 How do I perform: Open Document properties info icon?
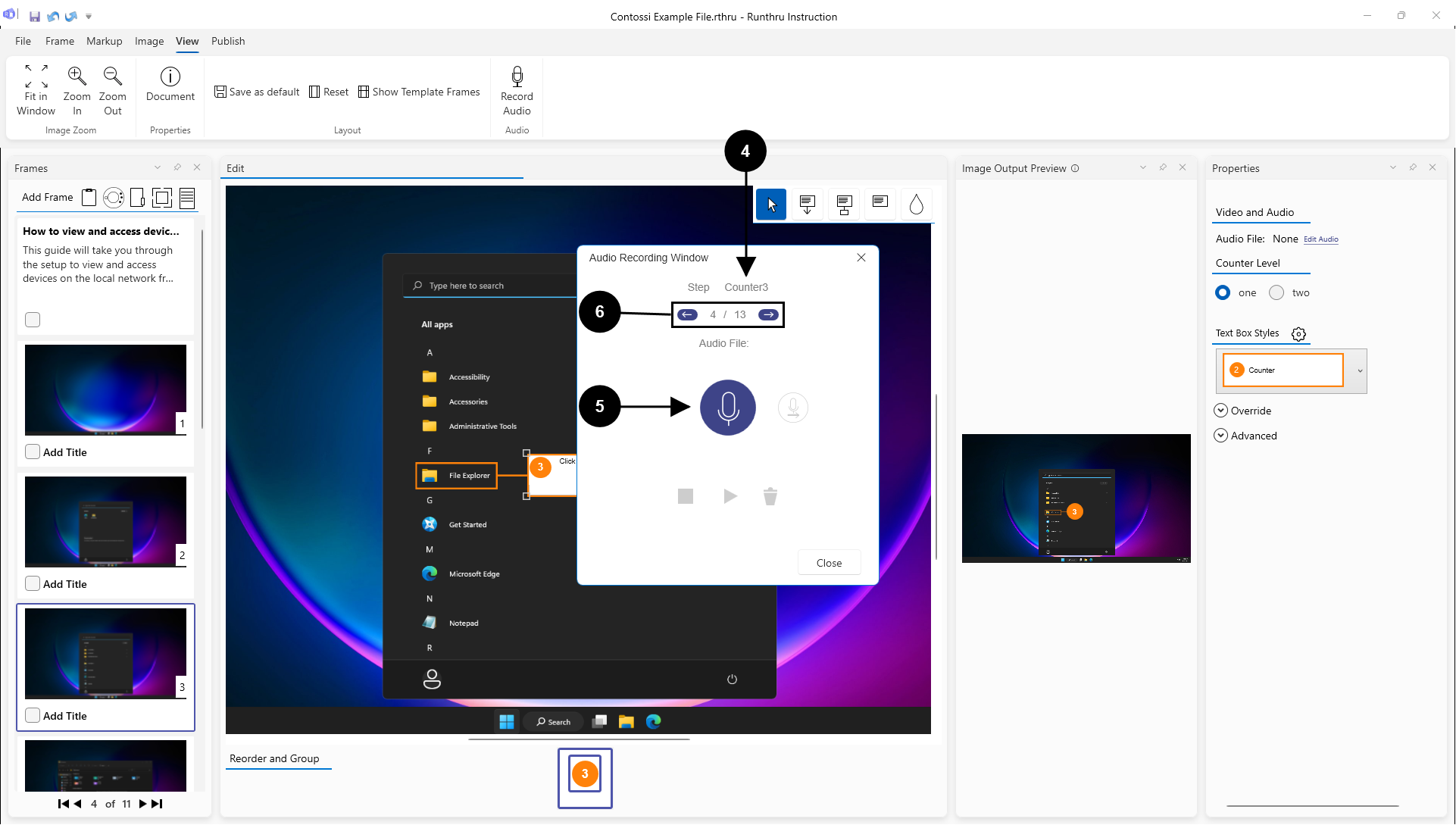point(170,77)
